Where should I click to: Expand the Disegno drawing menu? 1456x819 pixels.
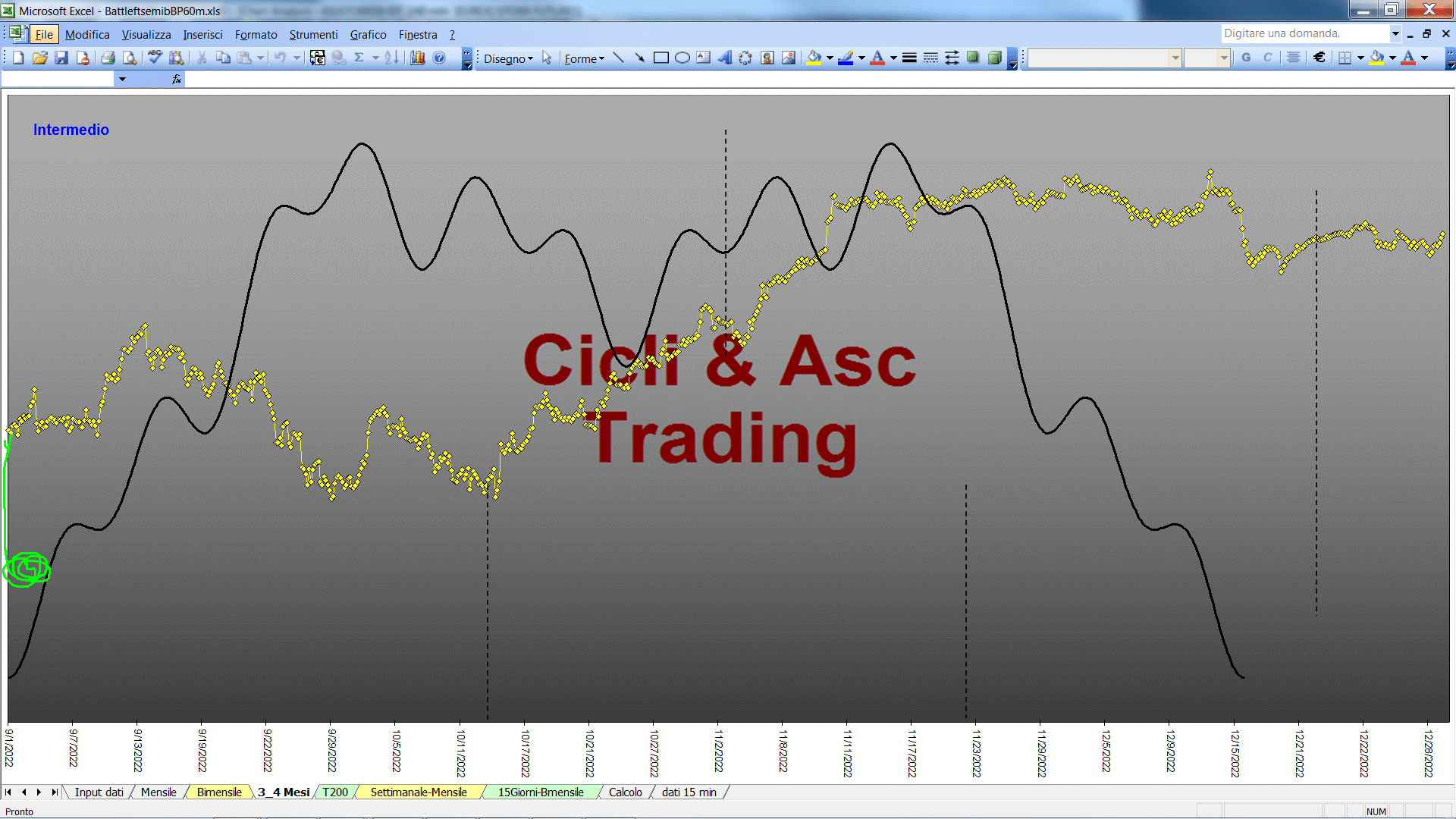(x=508, y=58)
